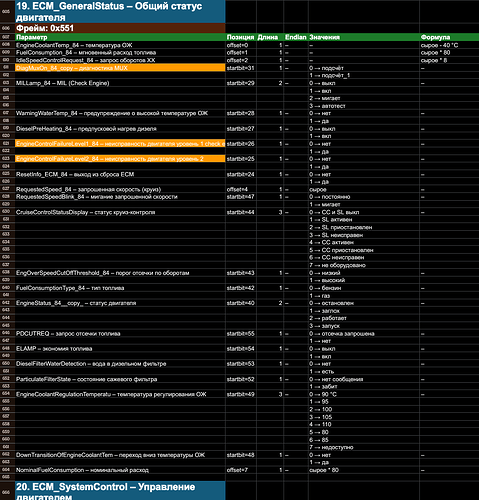
Task: Select the '1 → забит' value cell
Action: 364,387
